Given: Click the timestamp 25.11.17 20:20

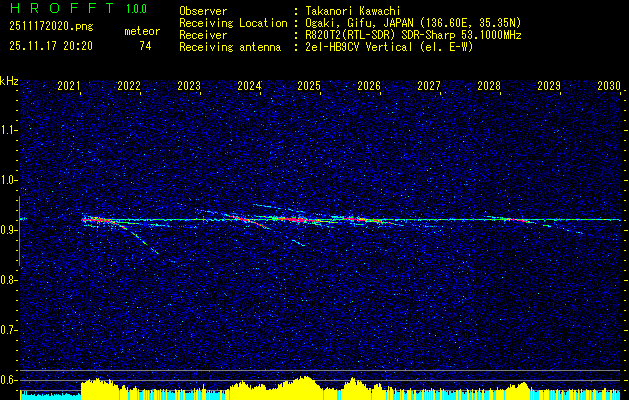Looking at the screenshot, I should pos(51,46).
